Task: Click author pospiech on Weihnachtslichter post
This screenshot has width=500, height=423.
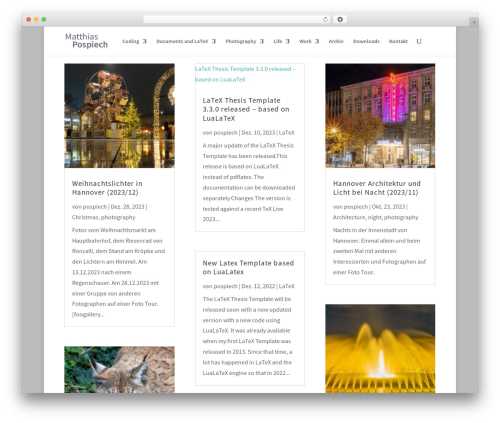Action: (95, 207)
